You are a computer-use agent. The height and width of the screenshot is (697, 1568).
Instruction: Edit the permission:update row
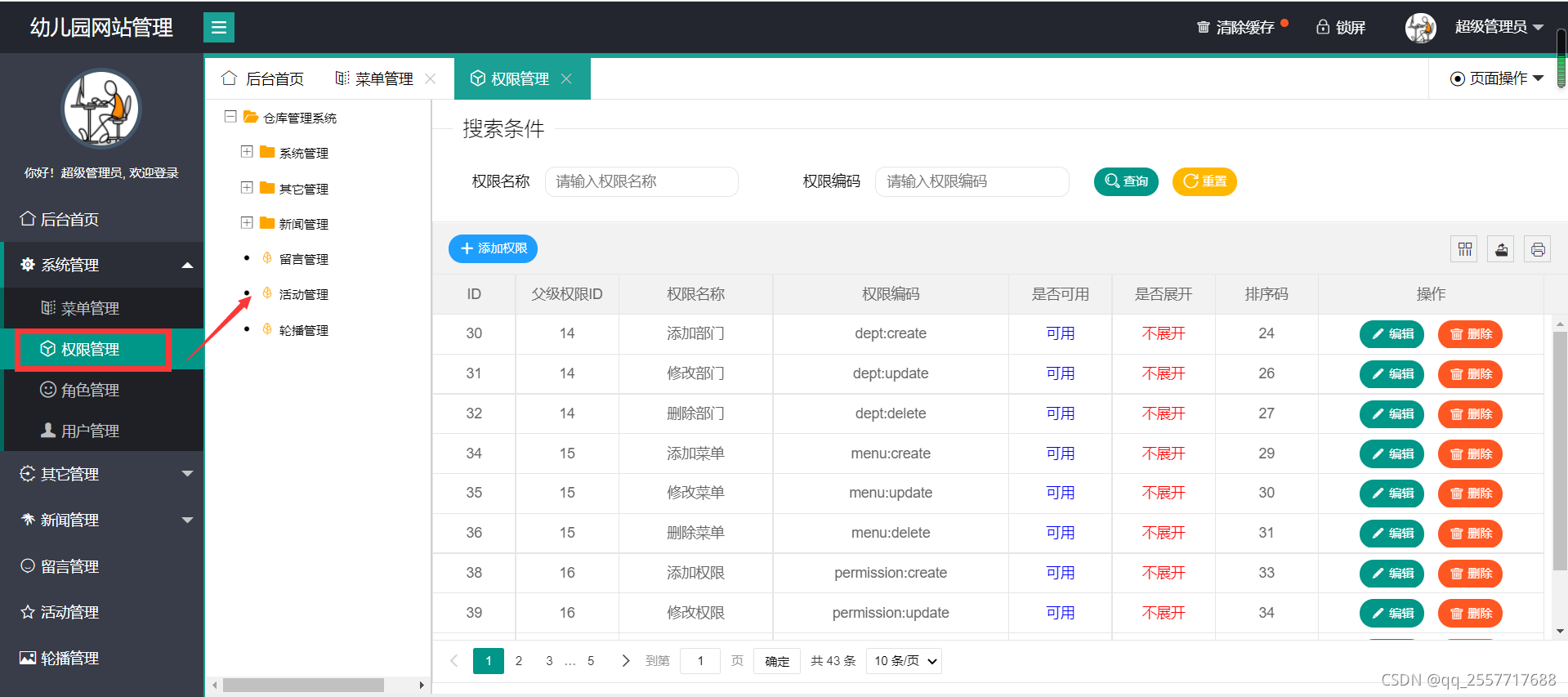tap(1392, 614)
